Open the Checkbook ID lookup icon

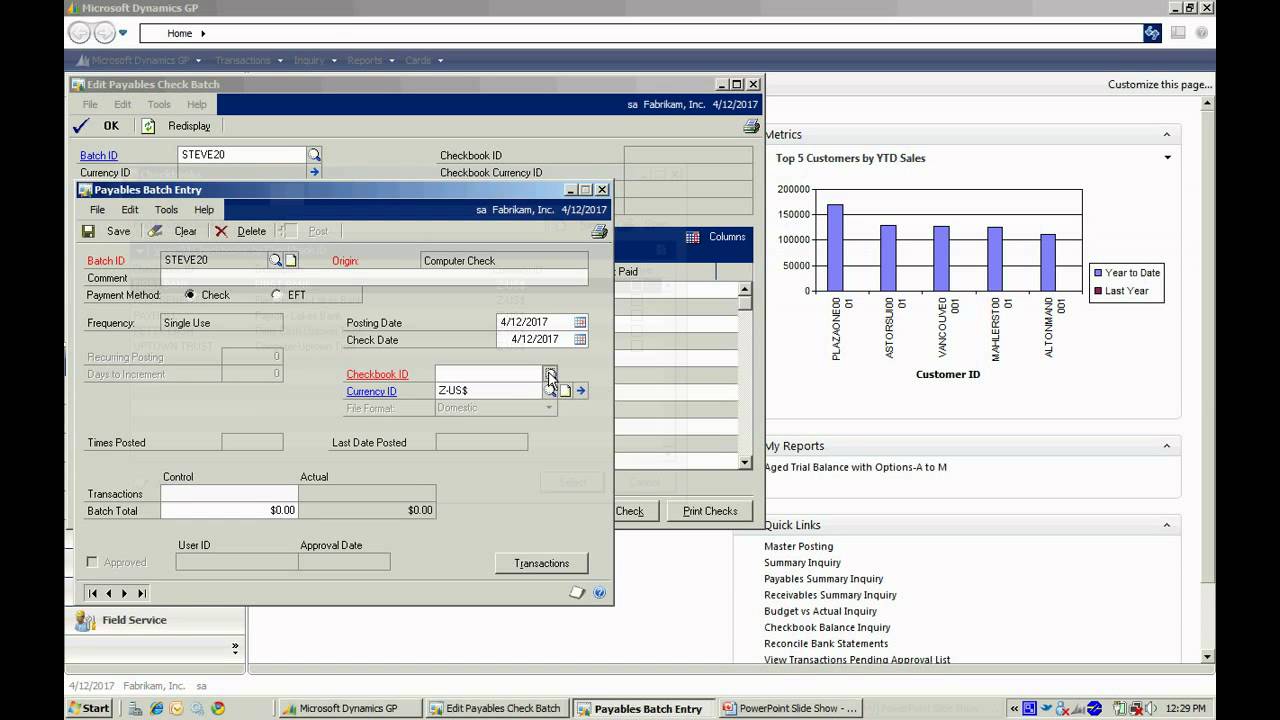tap(550, 374)
